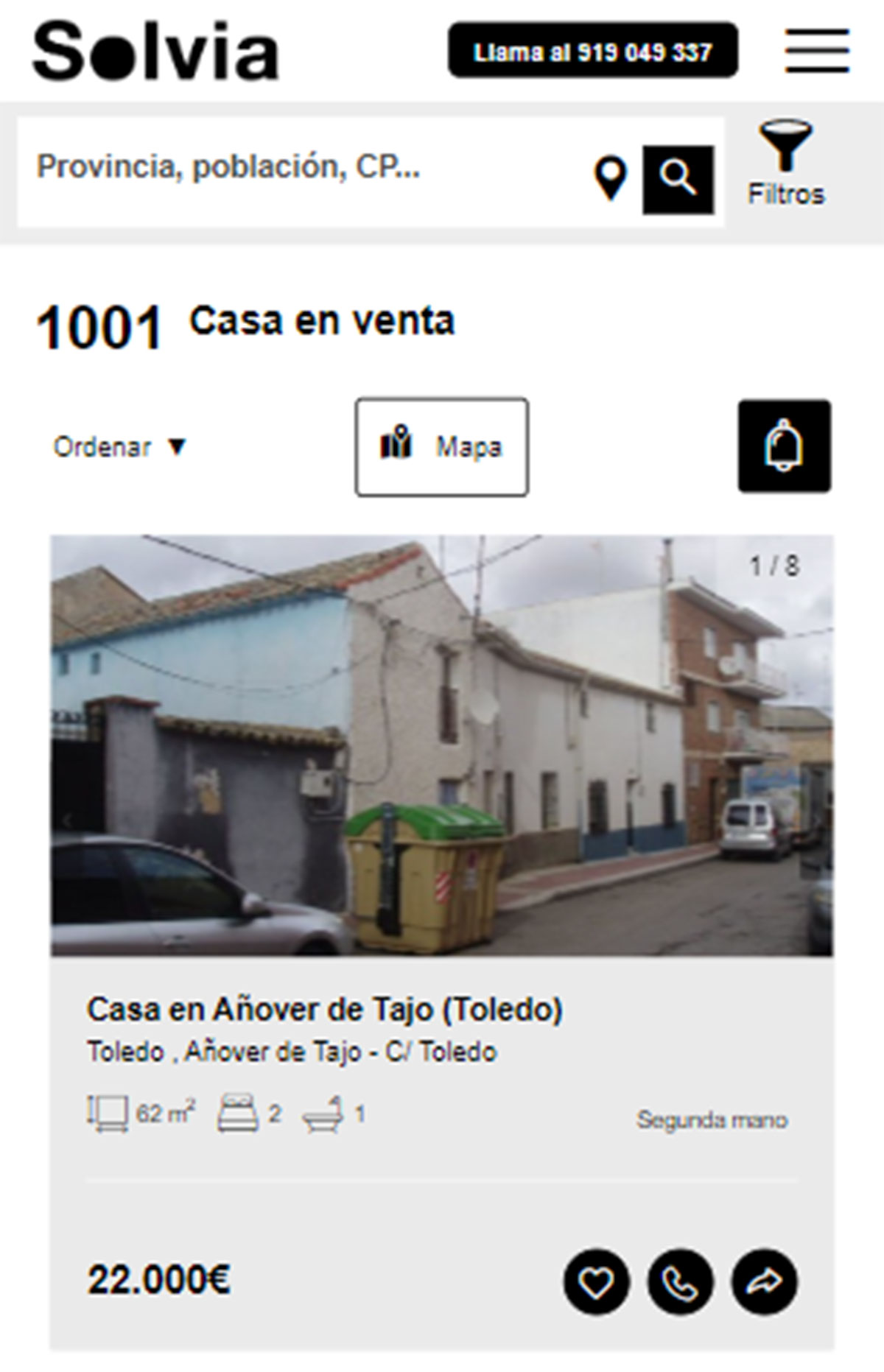Open the property photo thumbnail
Image resolution: width=884 pixels, height=1372 pixels.
[442, 745]
